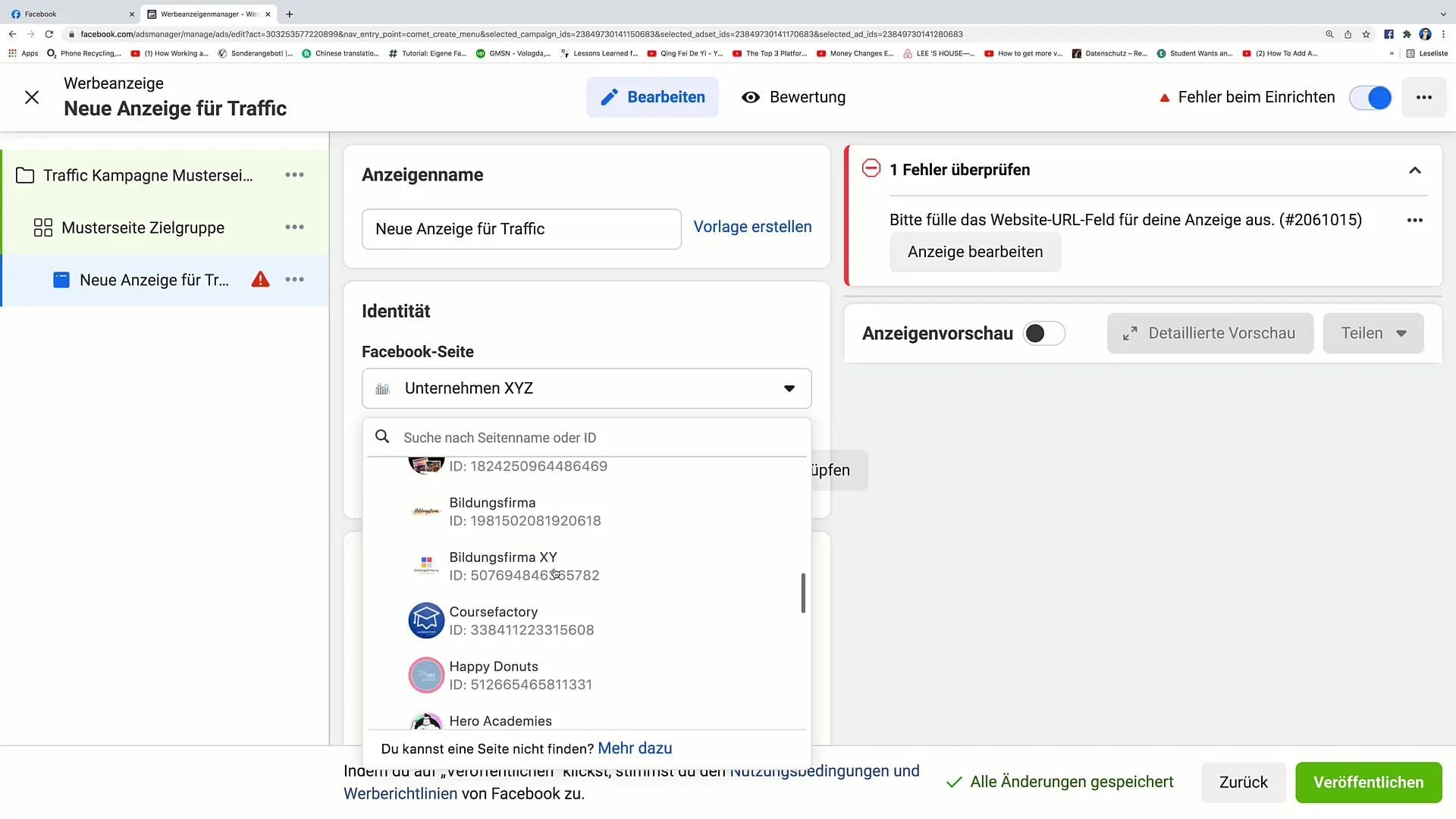This screenshot has height=819, width=1456.
Task: Click the three-dot menu icon on Traffic Kampagne
Action: pos(295,175)
